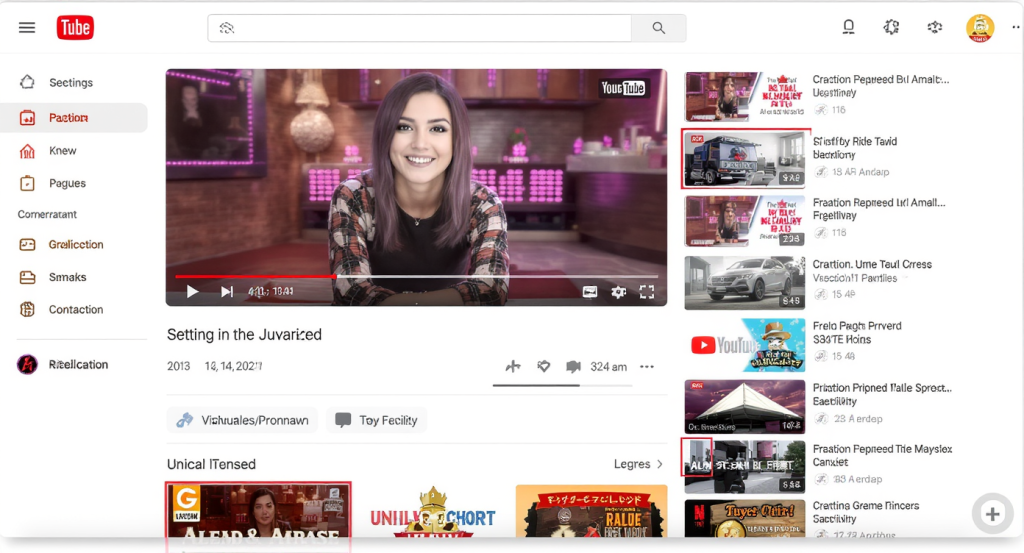The width and height of the screenshot is (1024, 553).
Task: Click the red Tube logo
Action: point(75,28)
